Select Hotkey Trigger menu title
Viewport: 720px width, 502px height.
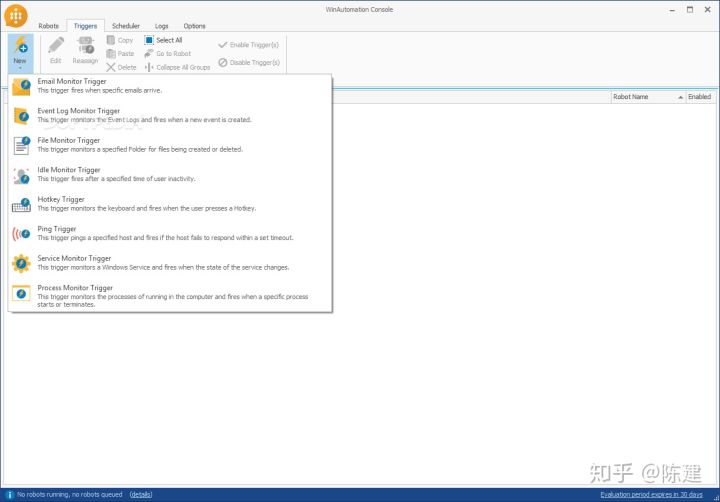(x=61, y=199)
